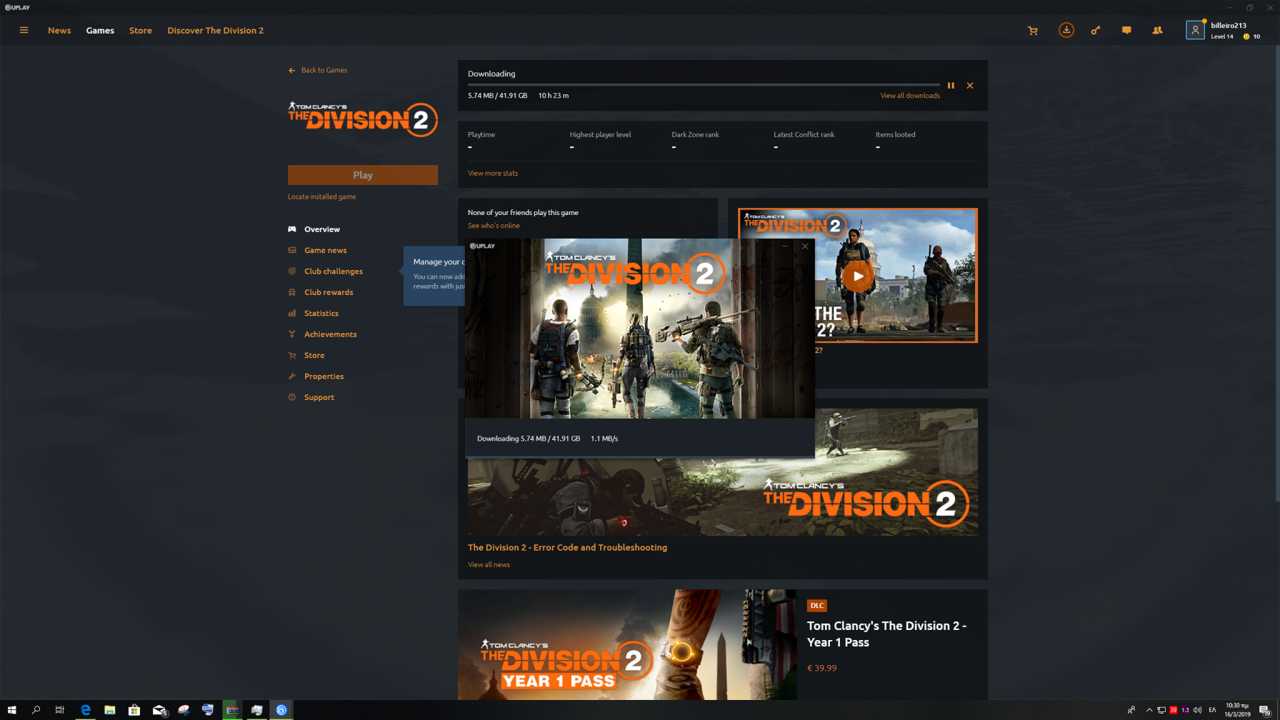
Task: Click the Year 1 Pass banner image
Action: (628, 645)
